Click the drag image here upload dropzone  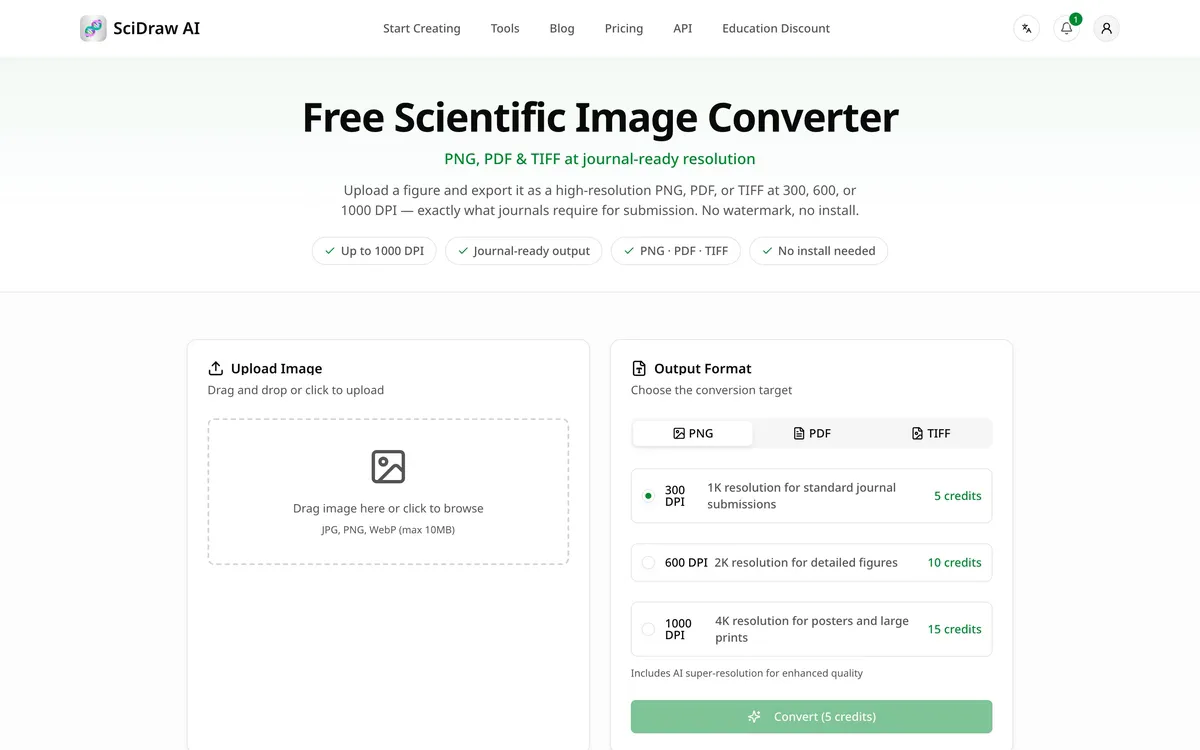[x=388, y=492]
